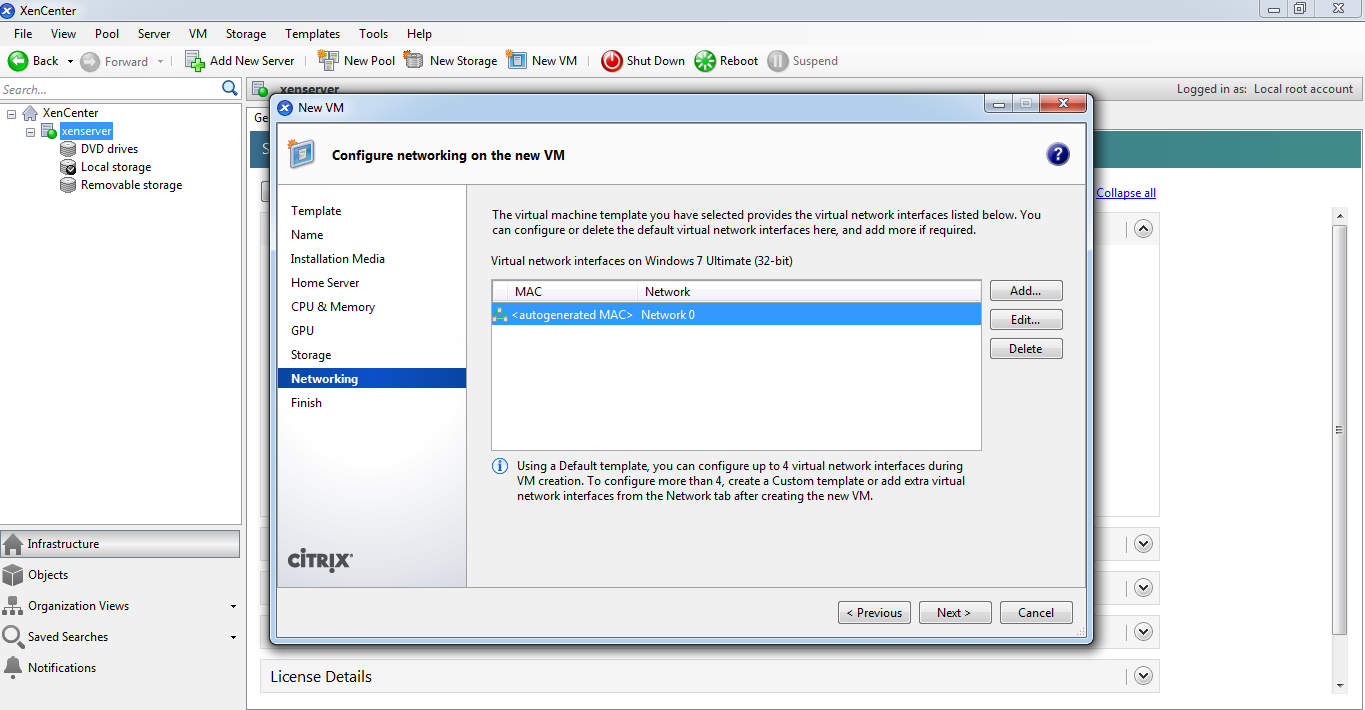Click the Network column header

(809, 292)
